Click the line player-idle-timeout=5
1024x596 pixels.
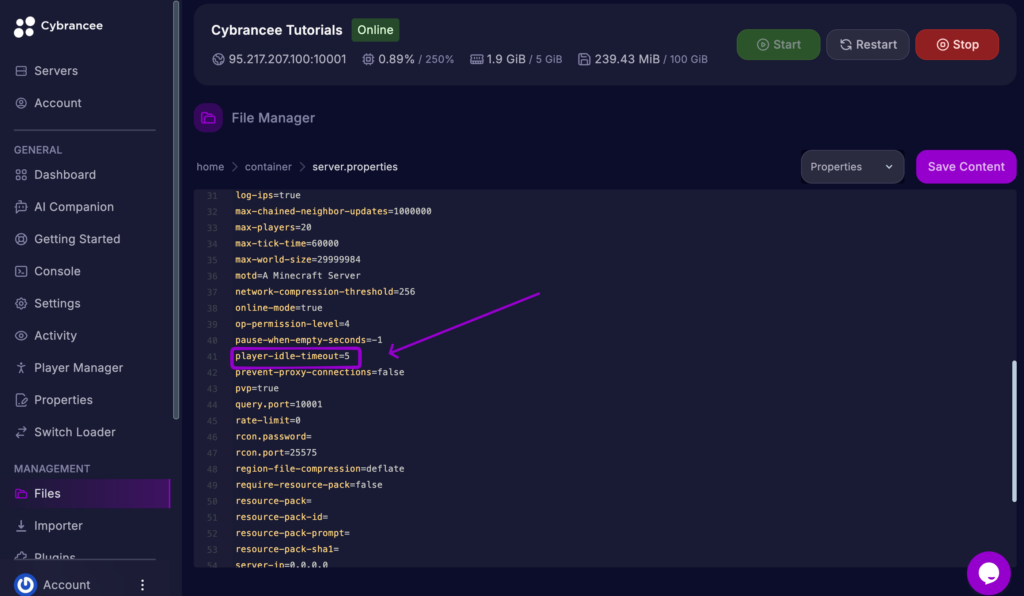click(292, 356)
